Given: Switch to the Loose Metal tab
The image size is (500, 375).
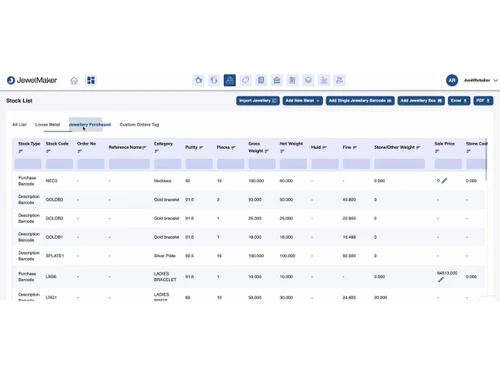Looking at the screenshot, I should tap(47, 125).
